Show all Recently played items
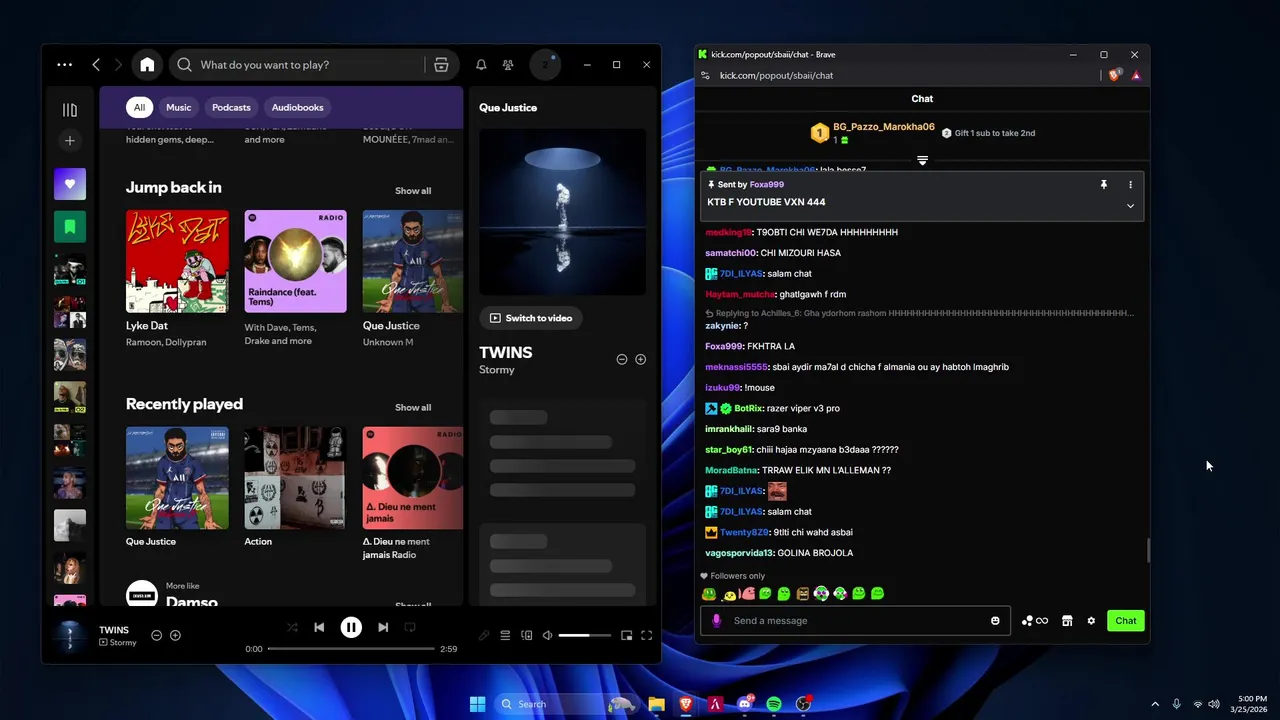The image size is (1280, 720). pyautogui.click(x=413, y=408)
